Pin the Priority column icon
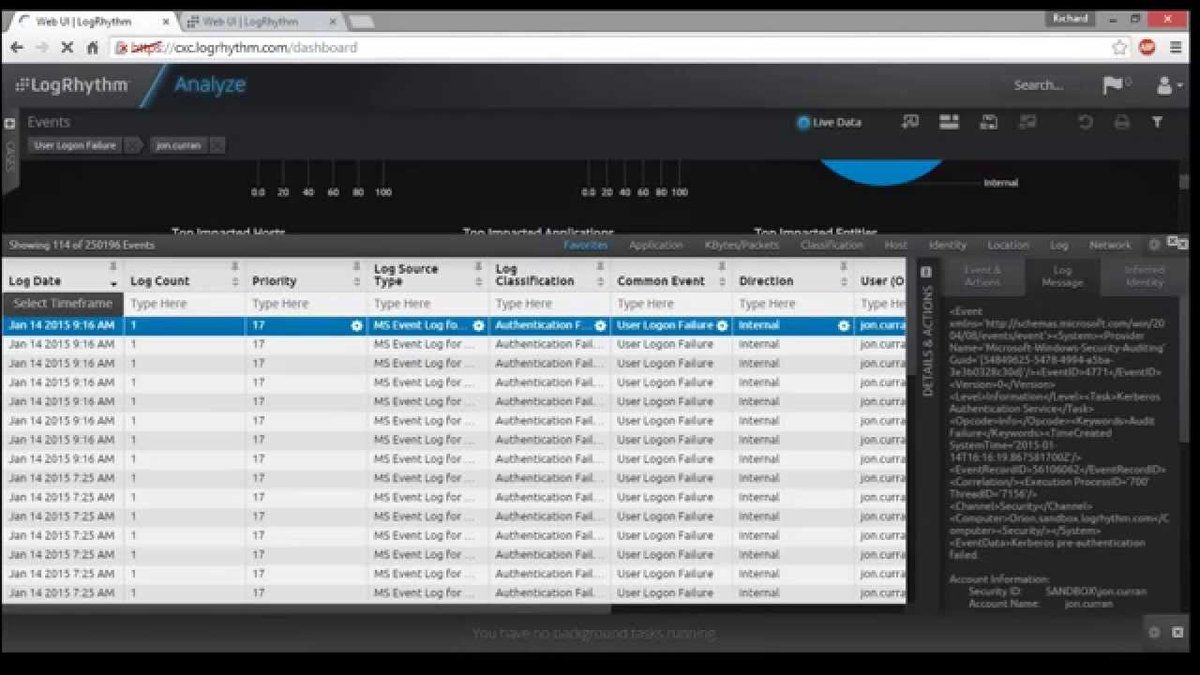Image resolution: width=1200 pixels, height=675 pixels. point(356,266)
